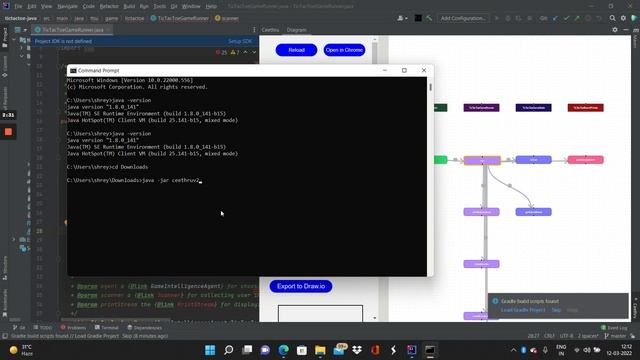Screen dimensions: 640x360
Task: Open master Git branch selector in status bar
Action: click(x=615, y=336)
